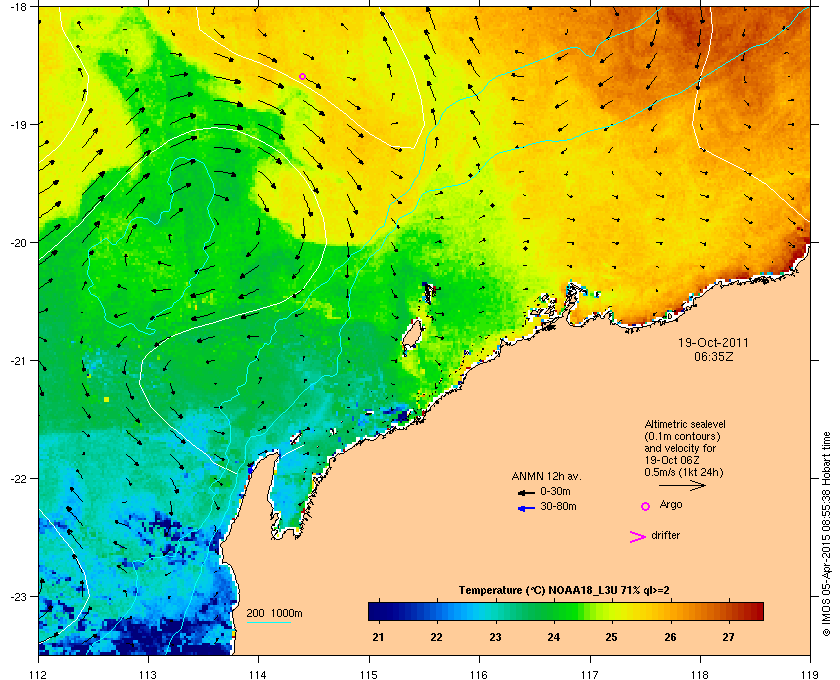Click the colorbar tick label 26
The height and width of the screenshot is (680, 840).
click(670, 637)
